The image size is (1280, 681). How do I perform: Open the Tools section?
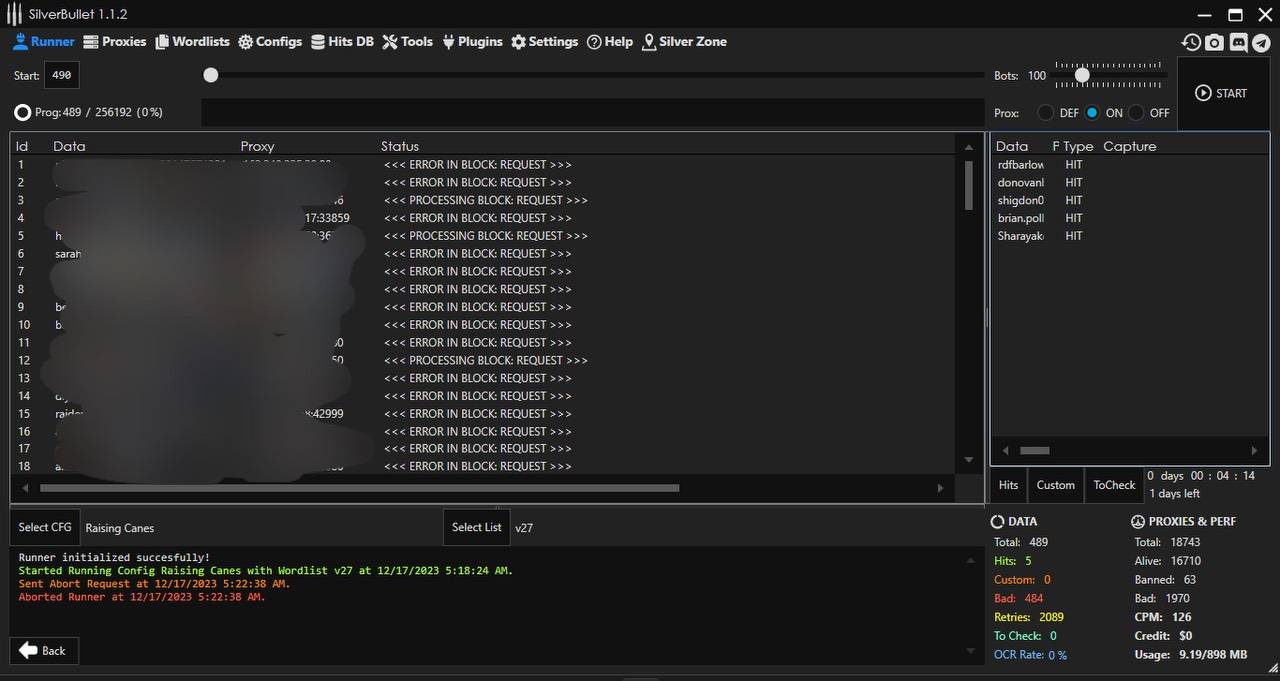[407, 42]
